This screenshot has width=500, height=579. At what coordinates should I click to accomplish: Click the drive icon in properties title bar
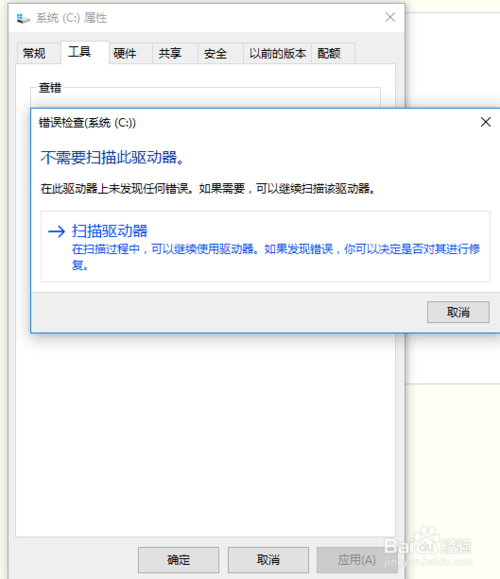coord(23,18)
